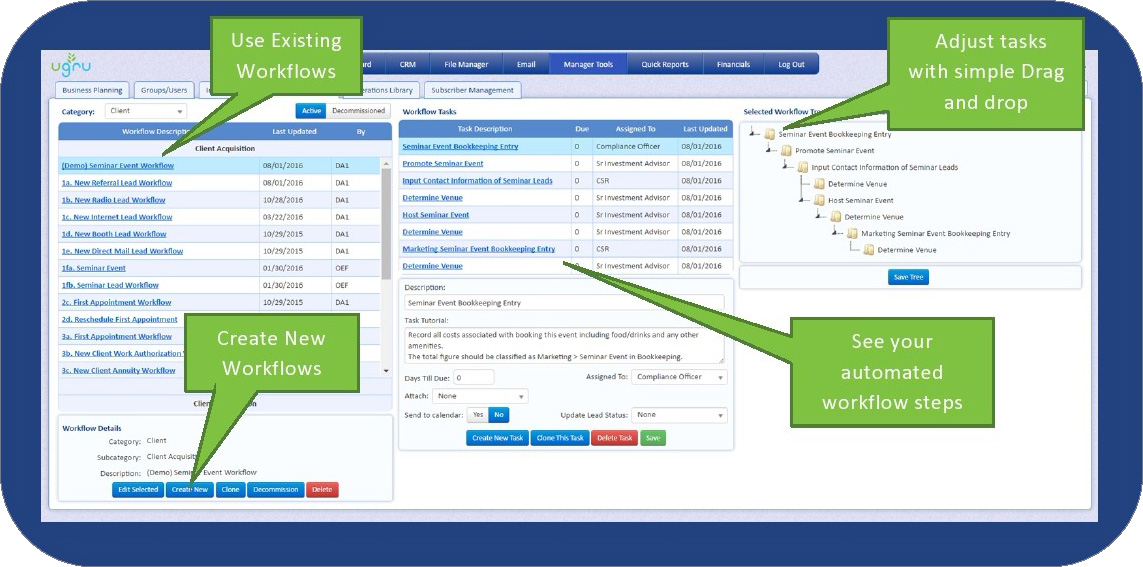Open the File Manager menu
This screenshot has height=567, width=1143.
[x=466, y=64]
